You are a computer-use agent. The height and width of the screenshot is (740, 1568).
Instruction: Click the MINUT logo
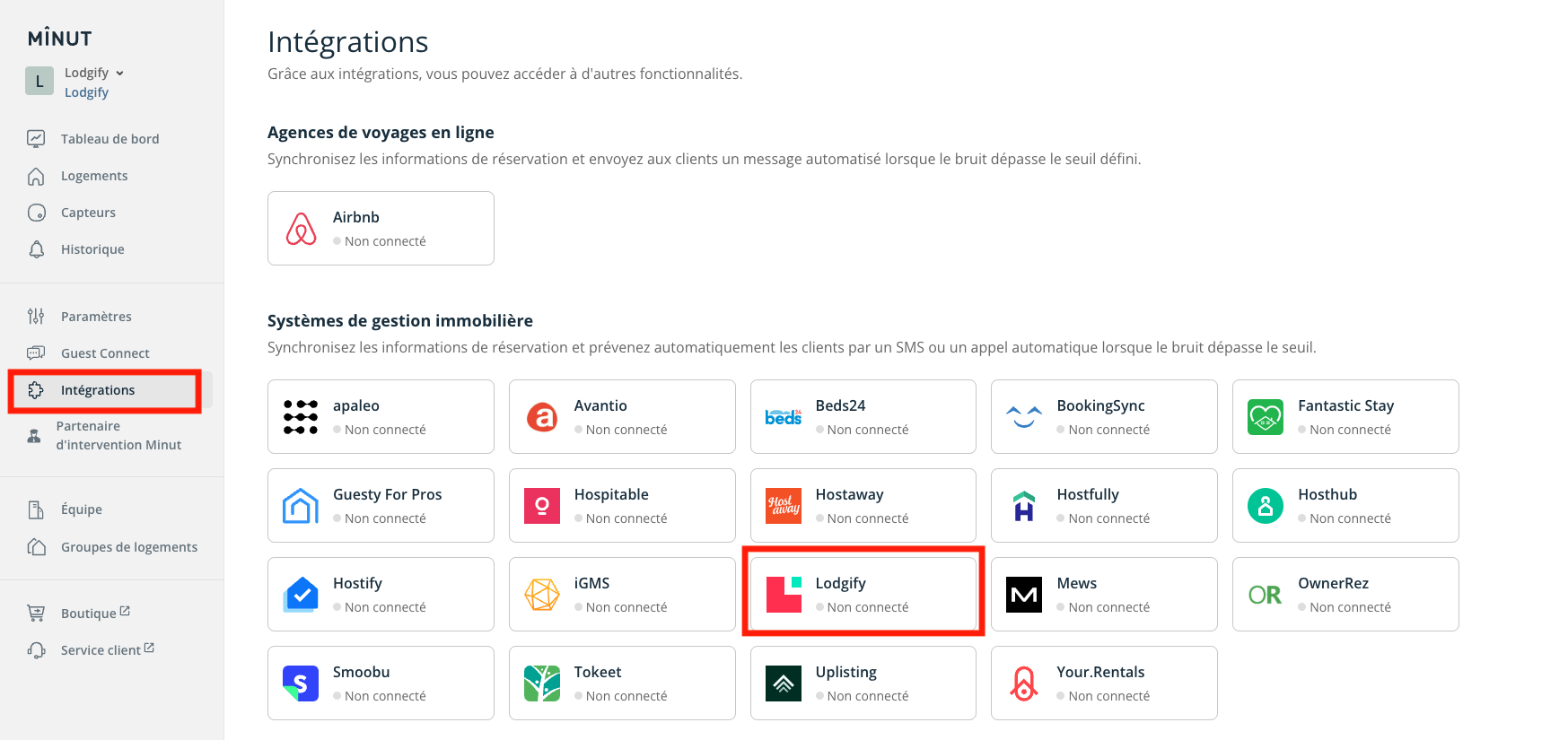point(59,39)
